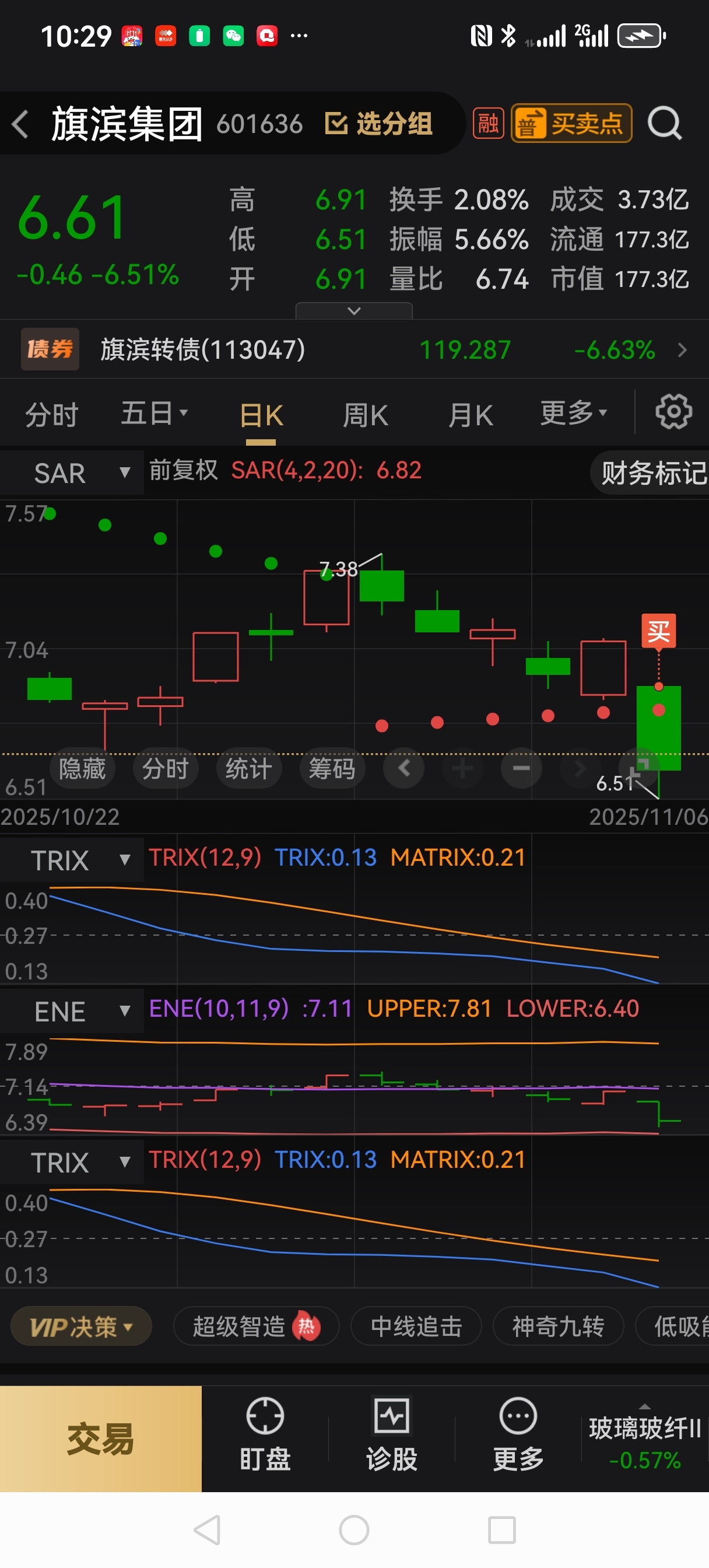The height and width of the screenshot is (1568, 709).
Task: Switch to the 周K tab
Action: [365, 416]
